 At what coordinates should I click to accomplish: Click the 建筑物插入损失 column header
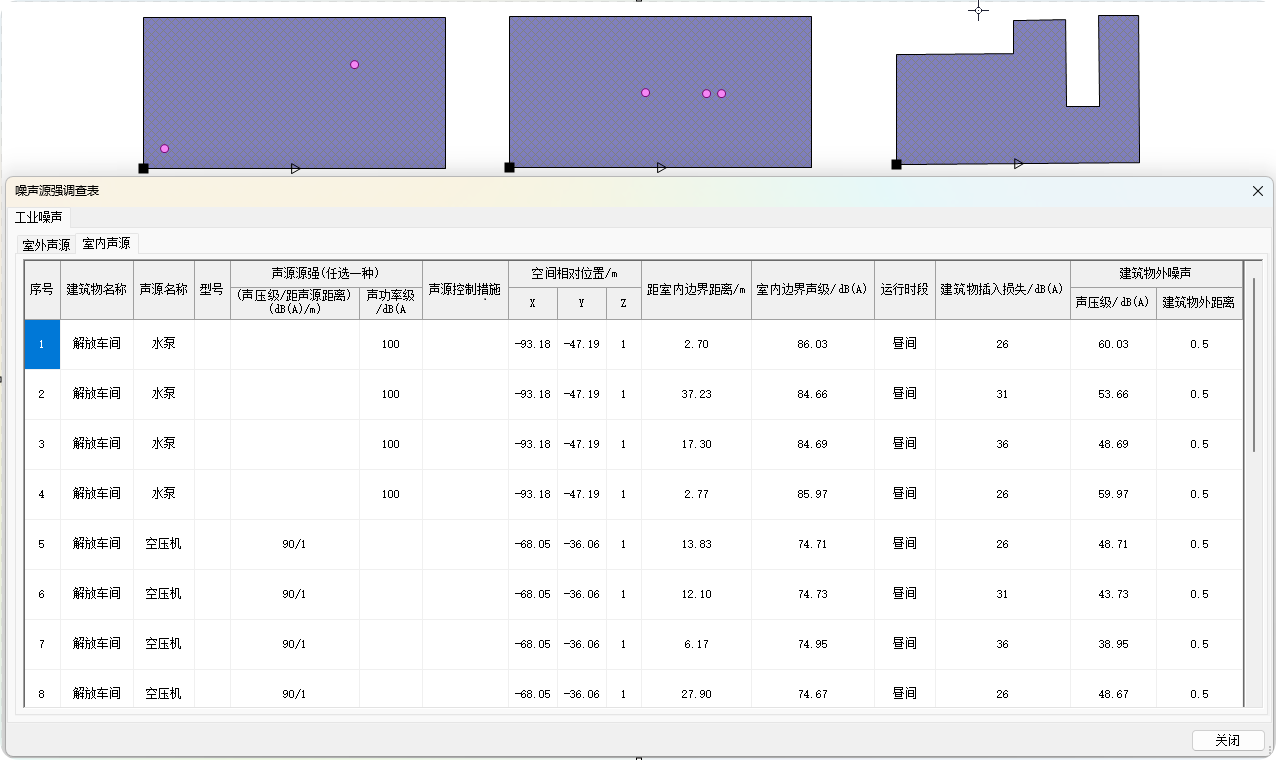pos(1002,290)
